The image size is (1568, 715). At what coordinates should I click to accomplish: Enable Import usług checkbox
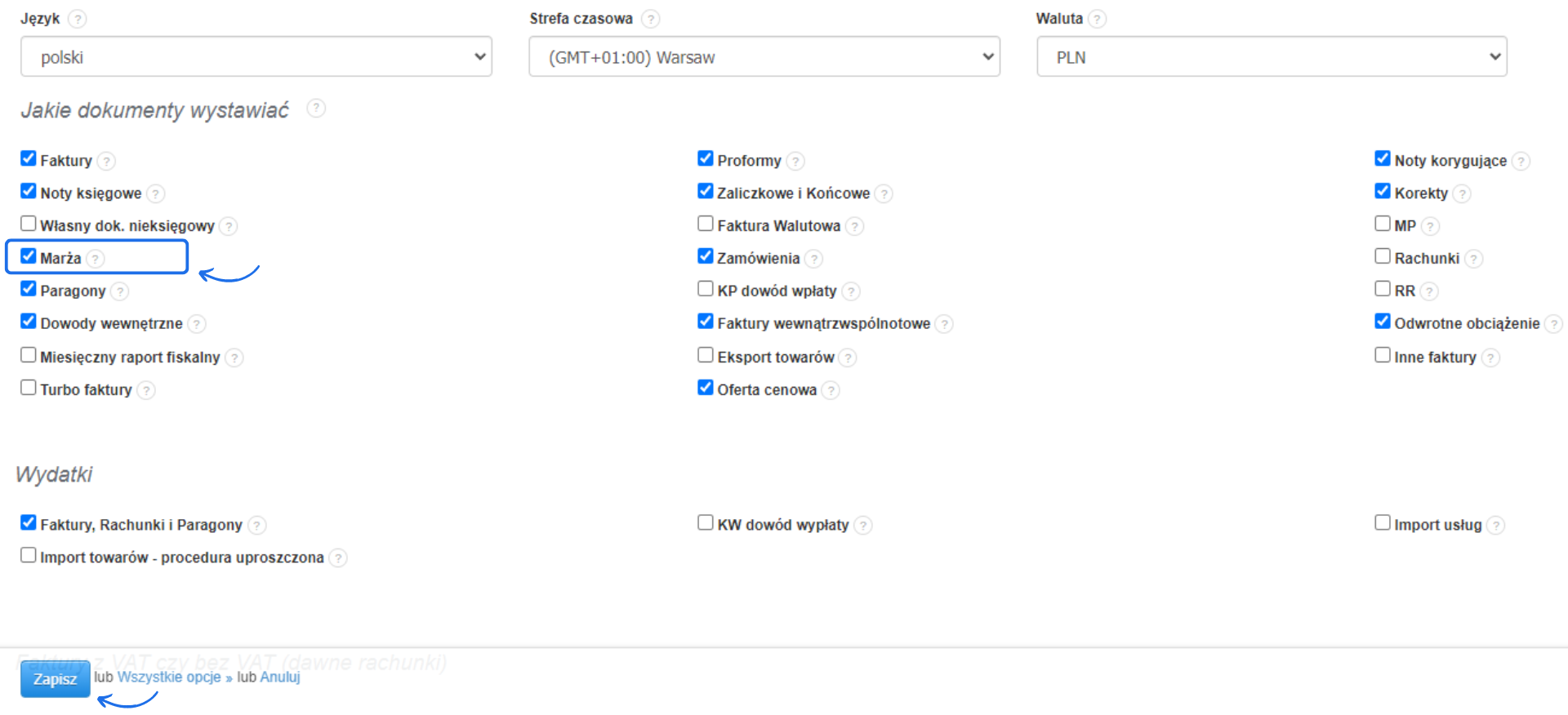tap(1383, 522)
